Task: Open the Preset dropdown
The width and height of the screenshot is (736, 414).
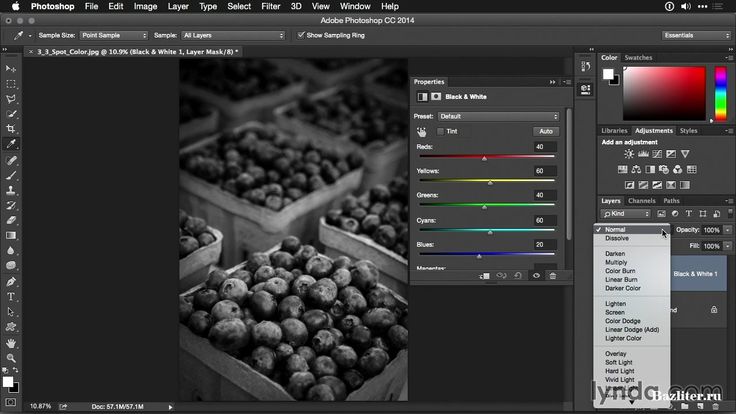Action: coord(499,116)
